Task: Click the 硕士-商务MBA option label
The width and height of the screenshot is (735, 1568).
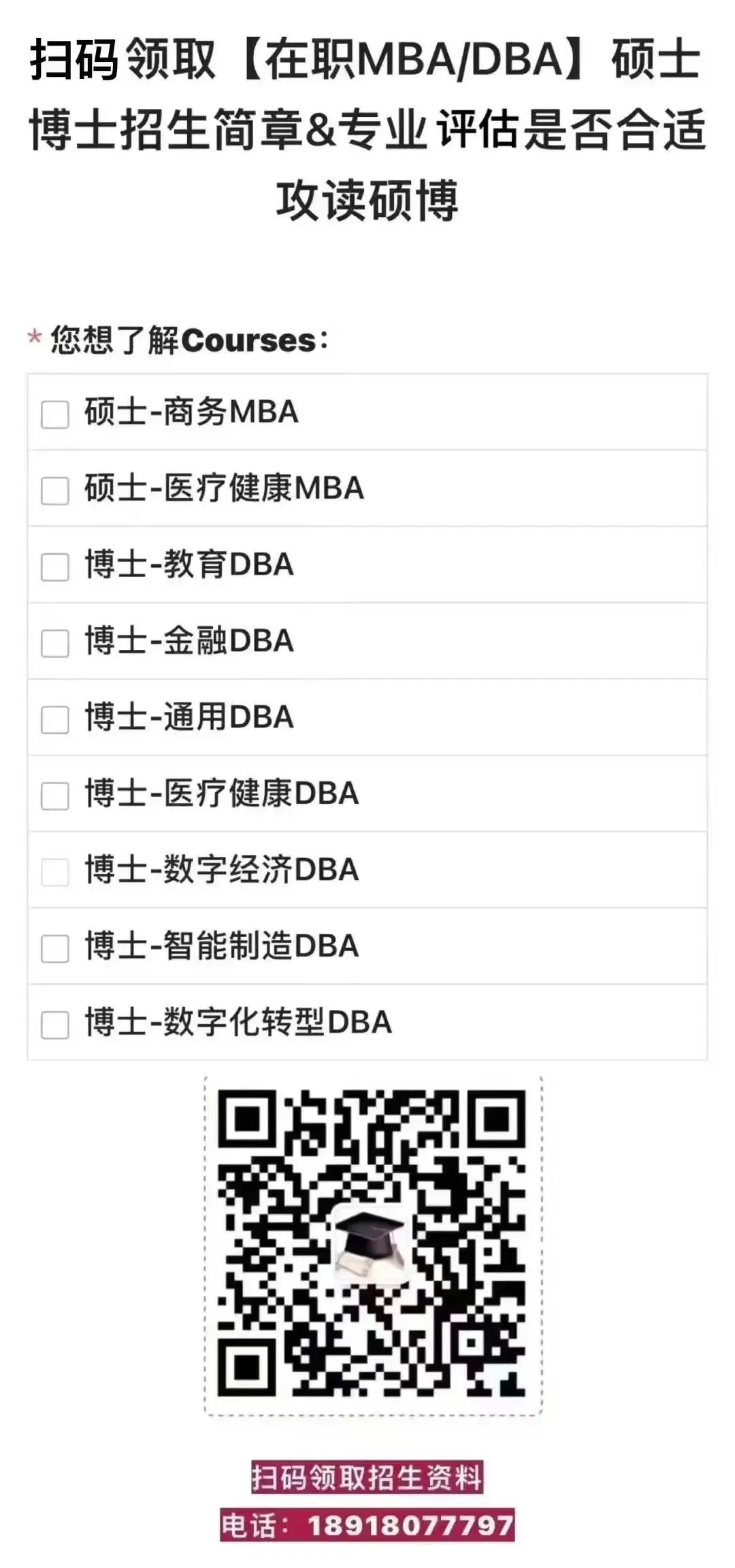Action: coord(191,412)
